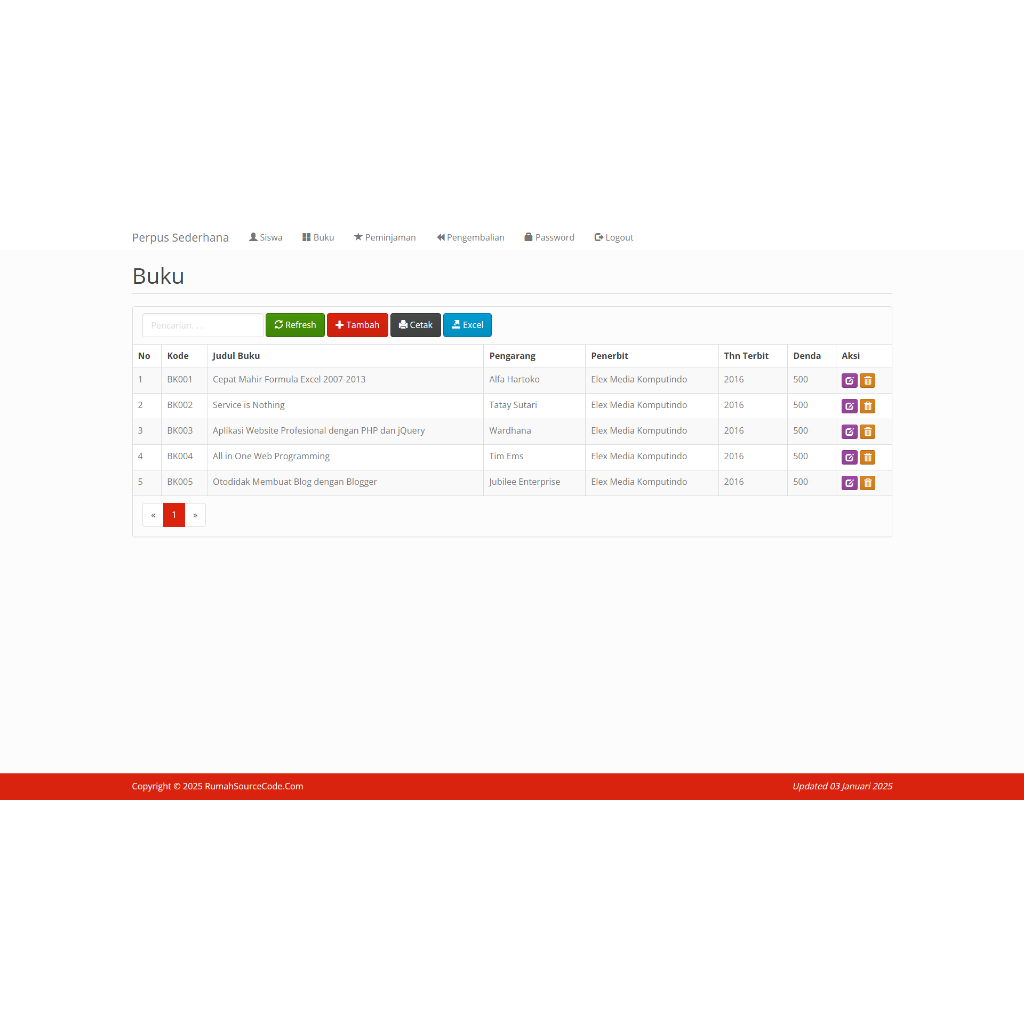Delete book BK005 with its trash icon
Viewport: 1024px width, 1024px height.
click(867, 482)
